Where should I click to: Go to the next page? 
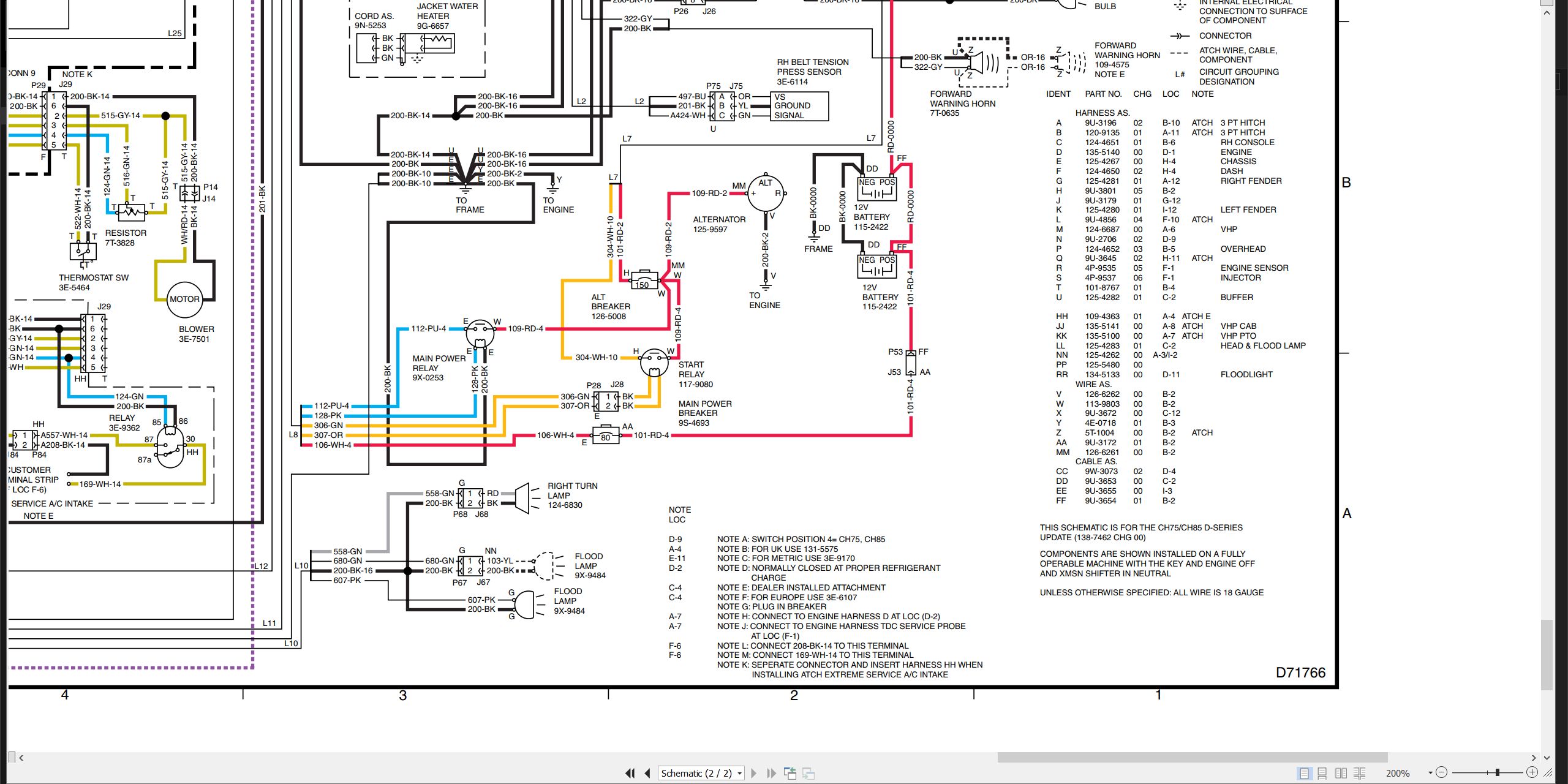tap(754, 774)
